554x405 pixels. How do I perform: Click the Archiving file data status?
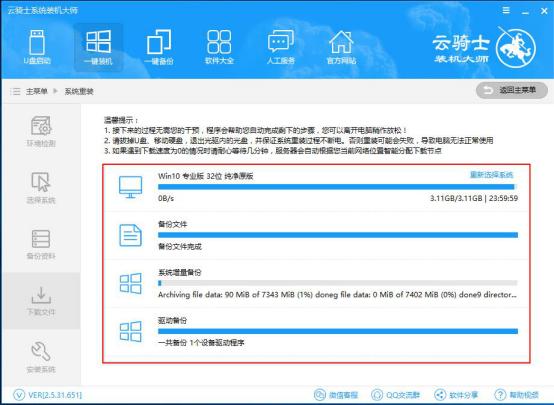point(337,294)
